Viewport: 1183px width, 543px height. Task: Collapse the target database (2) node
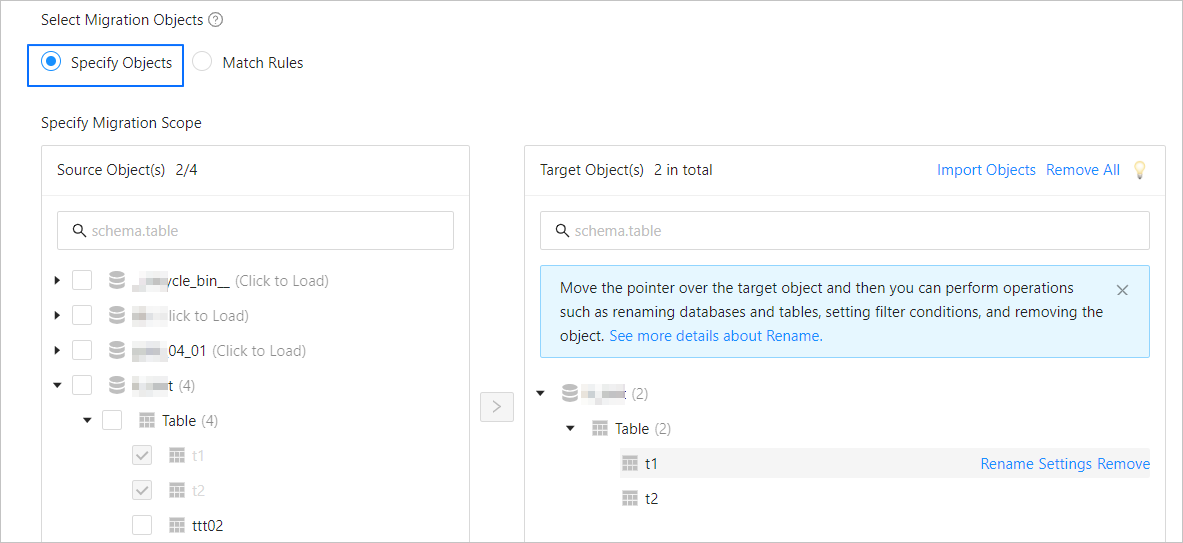(540, 394)
